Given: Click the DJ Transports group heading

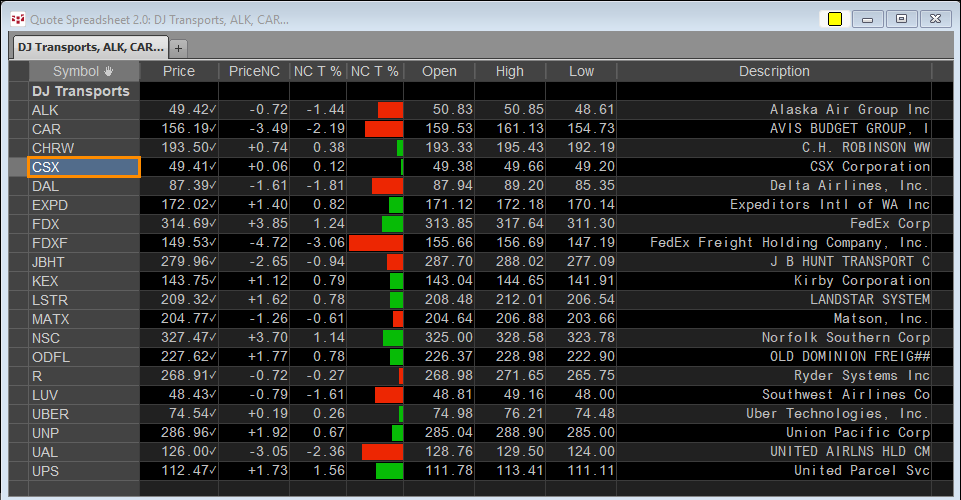Looking at the screenshot, I should tap(81, 91).
